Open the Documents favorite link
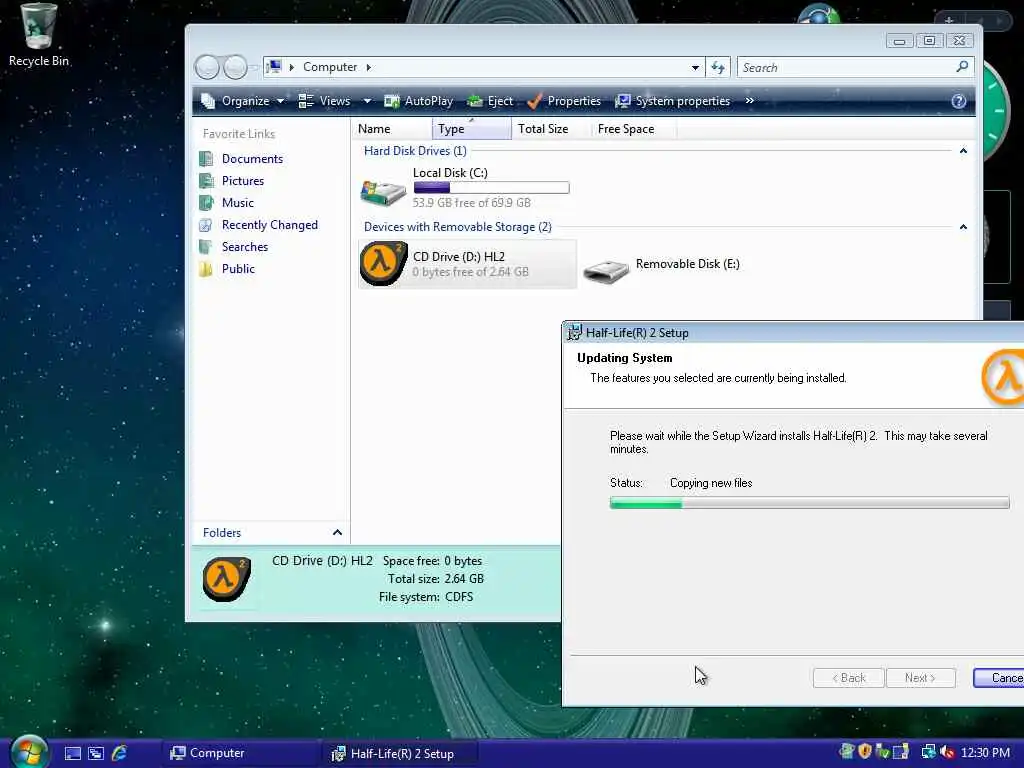 tap(252, 159)
